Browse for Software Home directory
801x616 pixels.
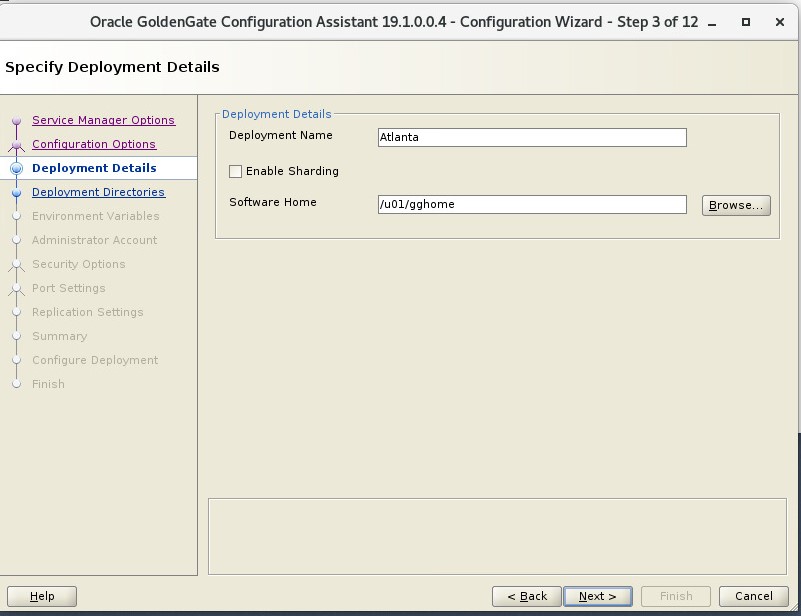(736, 205)
